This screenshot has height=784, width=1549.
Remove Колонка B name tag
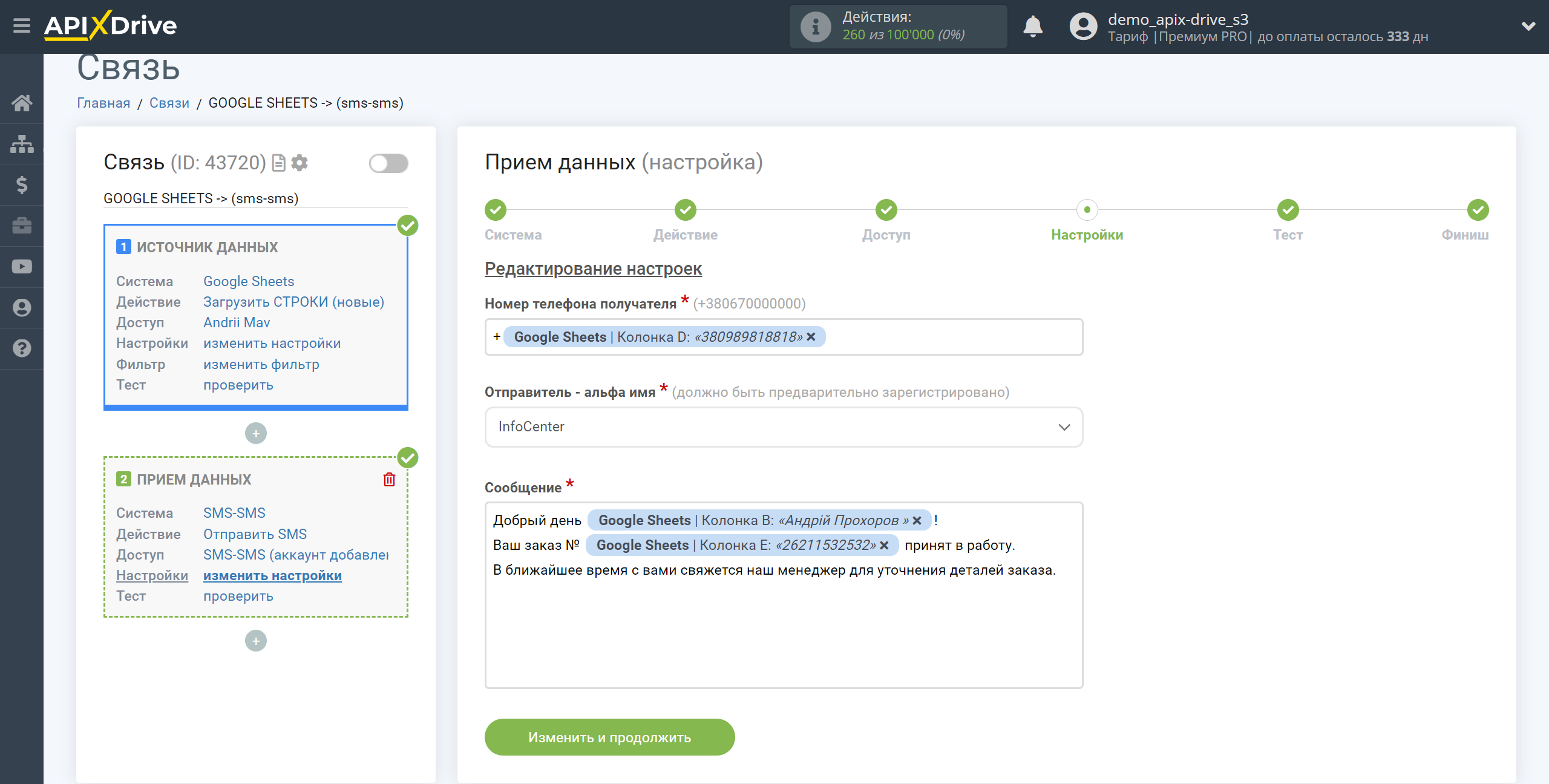pyautogui.click(x=917, y=520)
